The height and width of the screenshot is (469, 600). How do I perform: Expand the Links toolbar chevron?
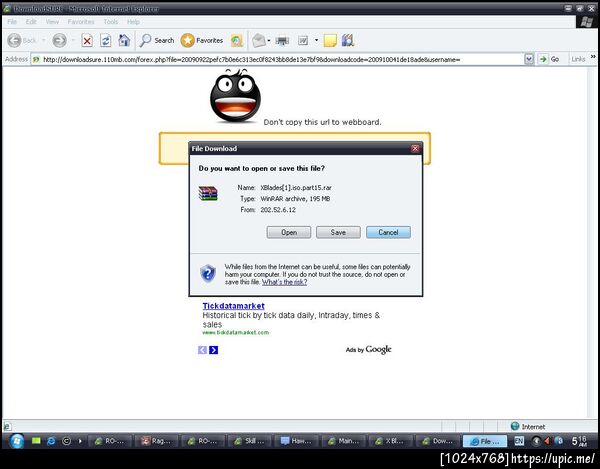[593, 57]
